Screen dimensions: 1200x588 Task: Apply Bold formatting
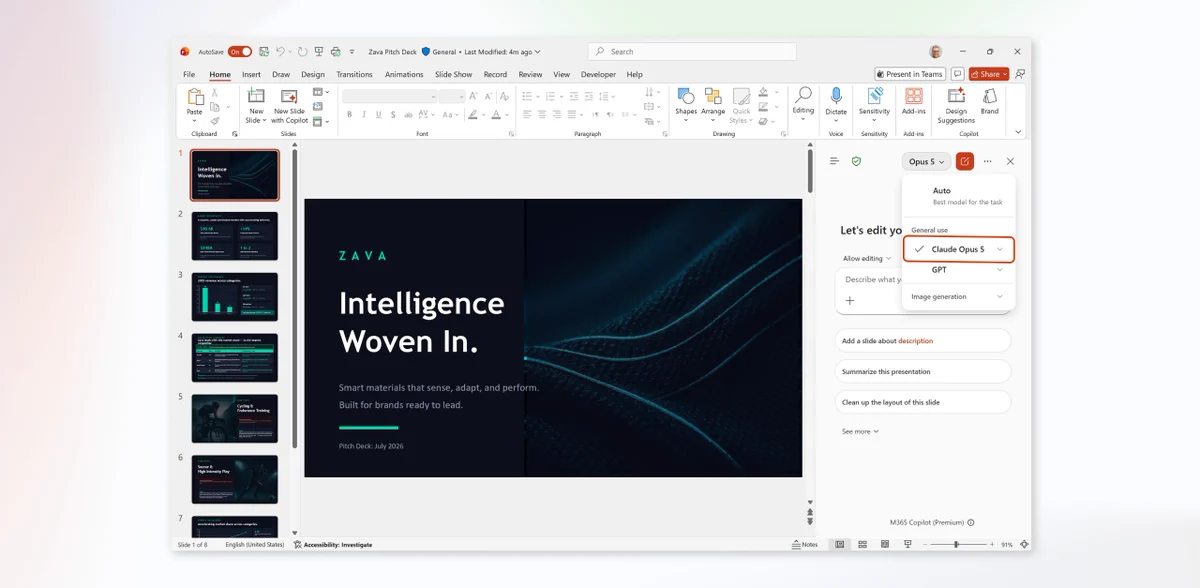349,114
